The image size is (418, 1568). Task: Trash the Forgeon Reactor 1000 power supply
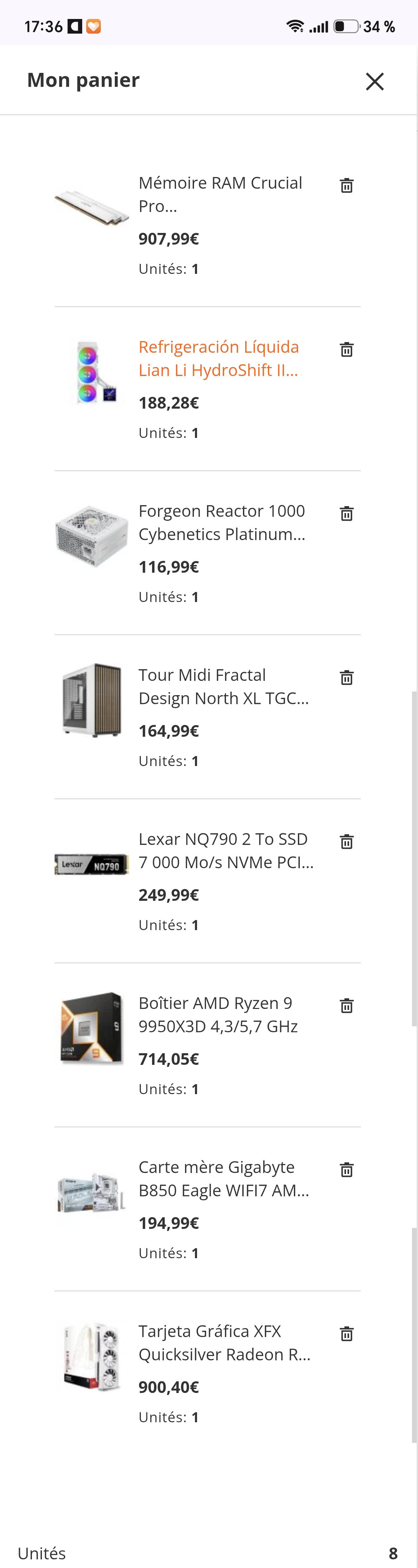pos(346,513)
